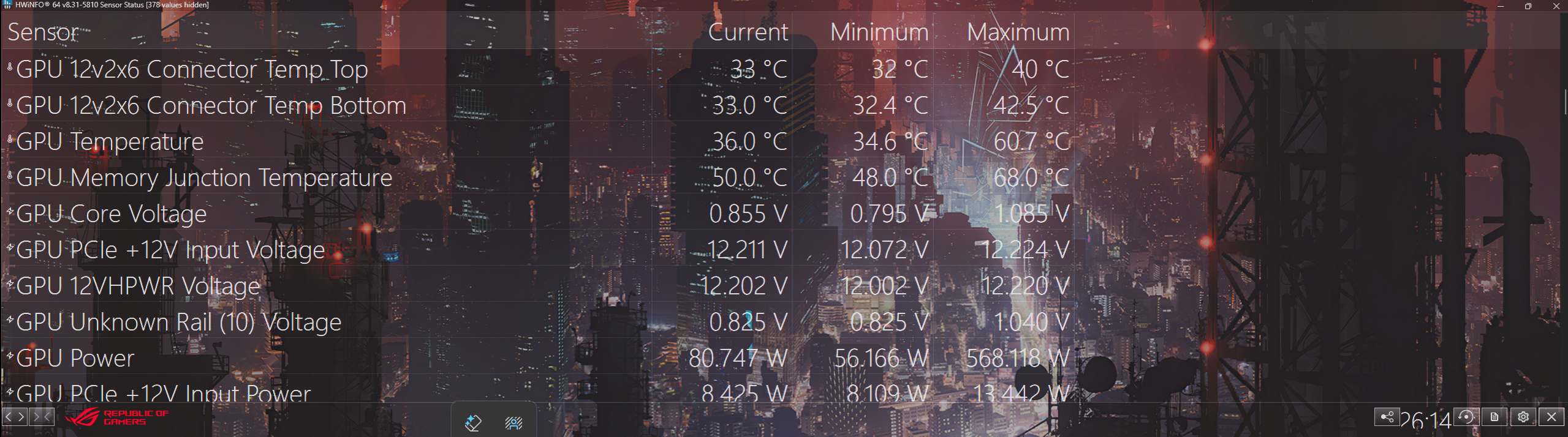Click the elapsed time clock display
Screen dimensions: 1568x437
[1425, 421]
